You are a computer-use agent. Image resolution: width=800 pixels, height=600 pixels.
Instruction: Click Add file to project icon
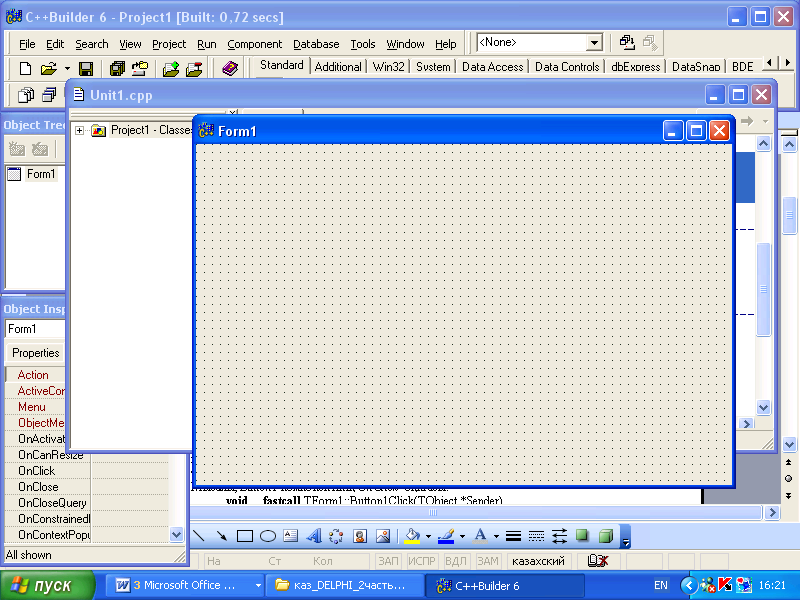click(x=171, y=68)
